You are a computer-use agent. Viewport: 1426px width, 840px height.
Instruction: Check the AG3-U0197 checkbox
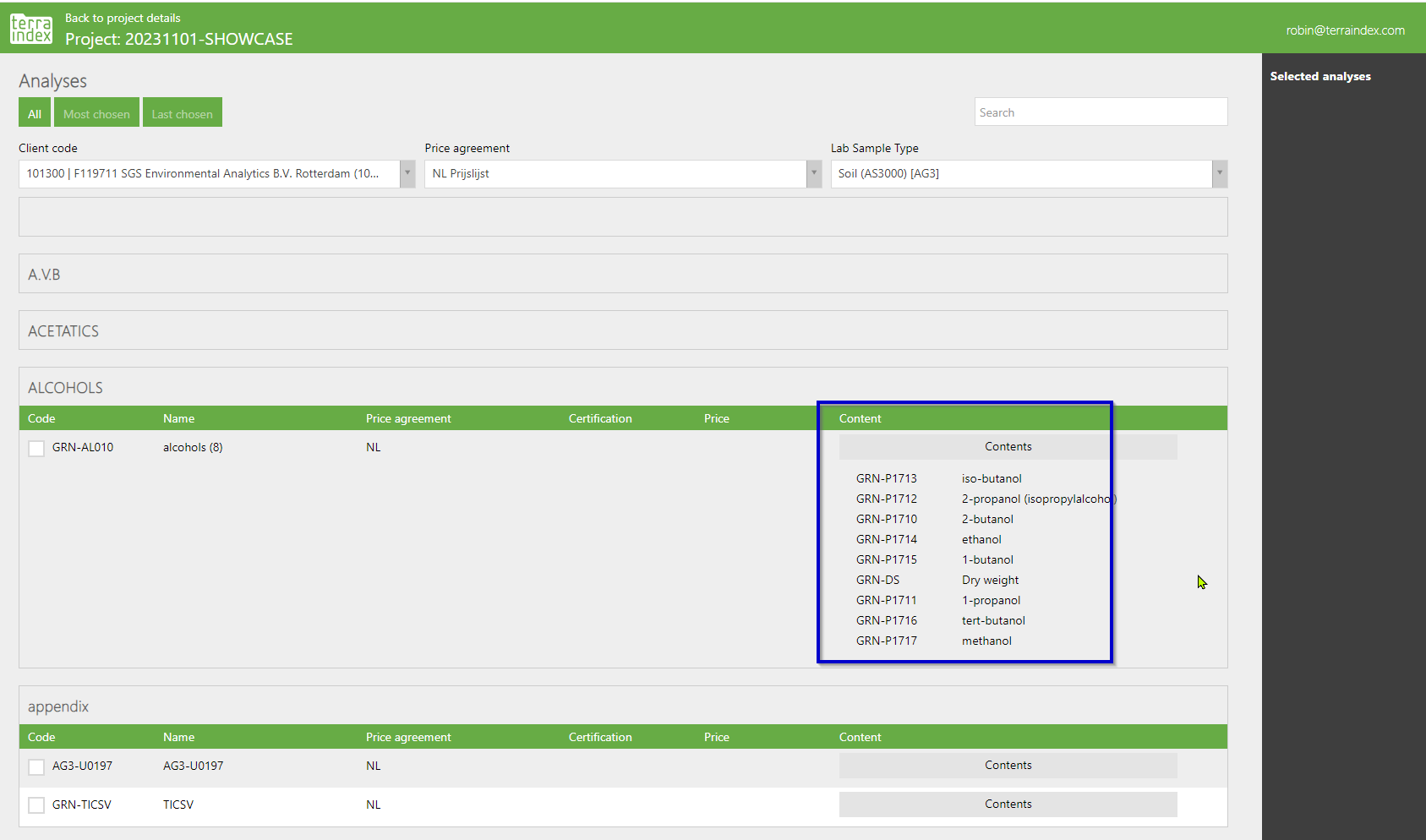[x=36, y=766]
